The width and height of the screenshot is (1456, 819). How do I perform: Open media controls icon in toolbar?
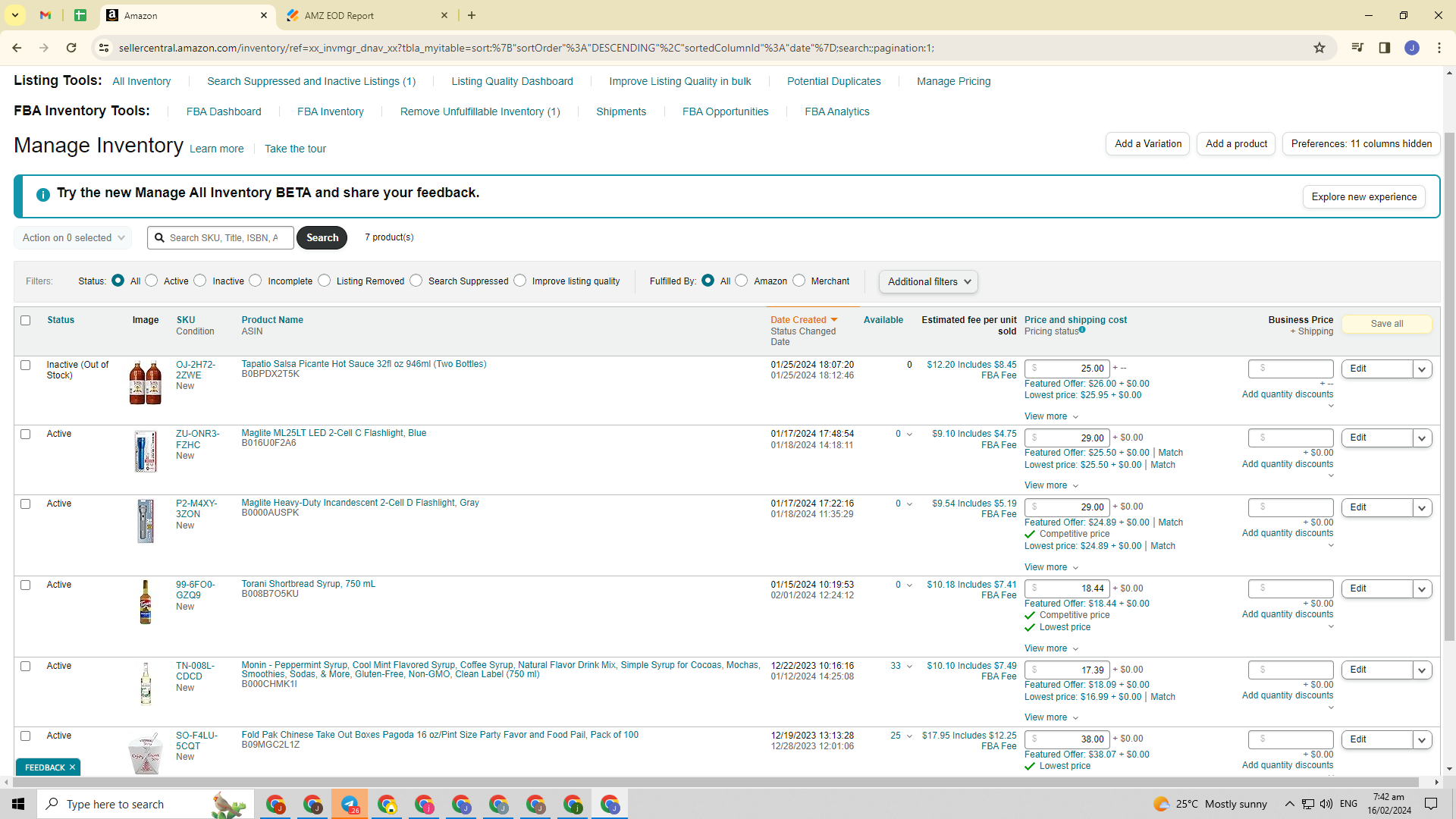1357,48
